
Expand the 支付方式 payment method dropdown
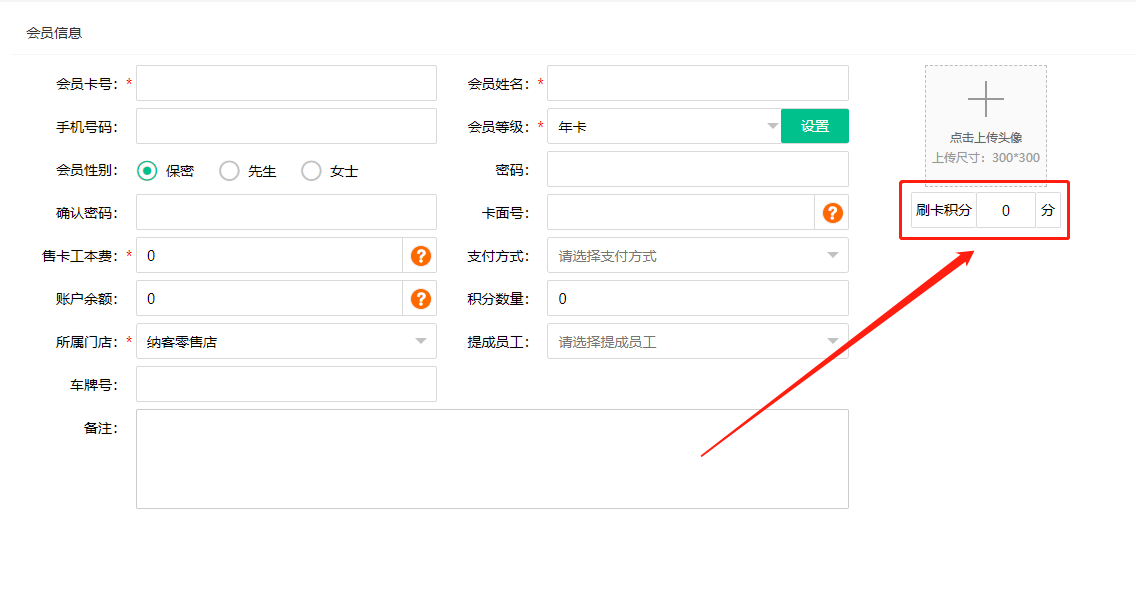pos(697,256)
